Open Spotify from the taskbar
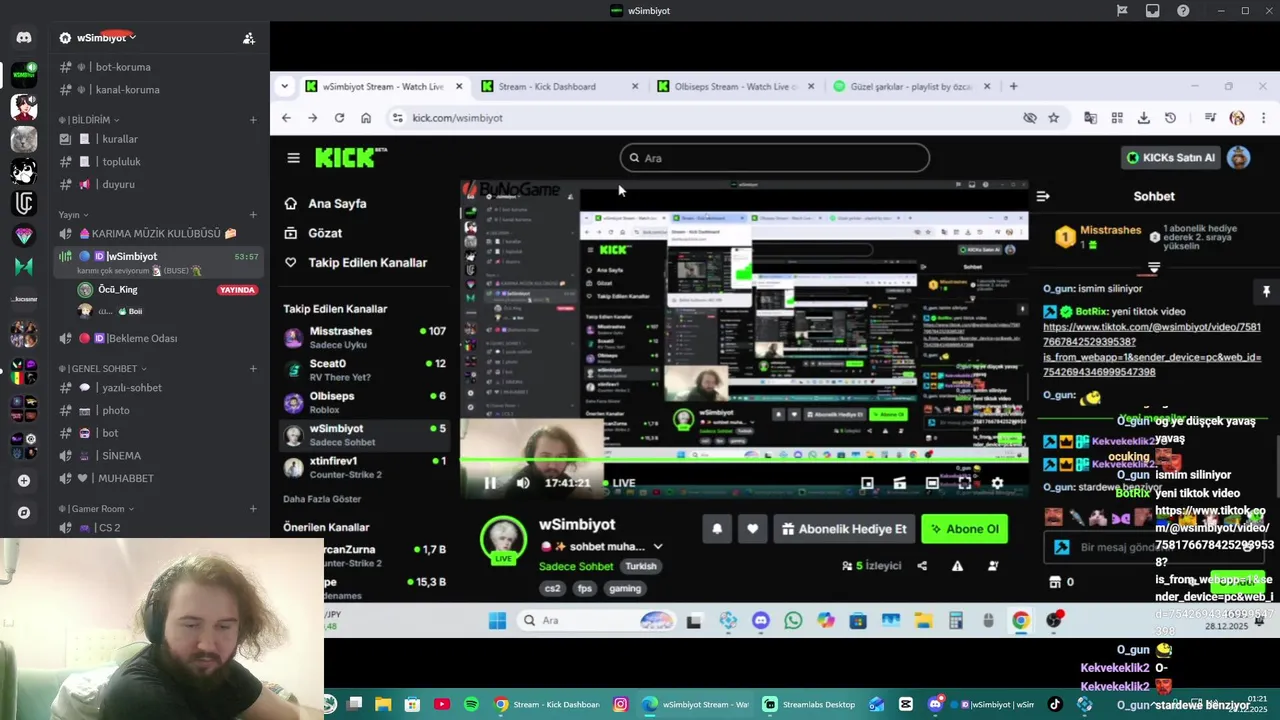The width and height of the screenshot is (1280, 720). pyautogui.click(x=471, y=704)
